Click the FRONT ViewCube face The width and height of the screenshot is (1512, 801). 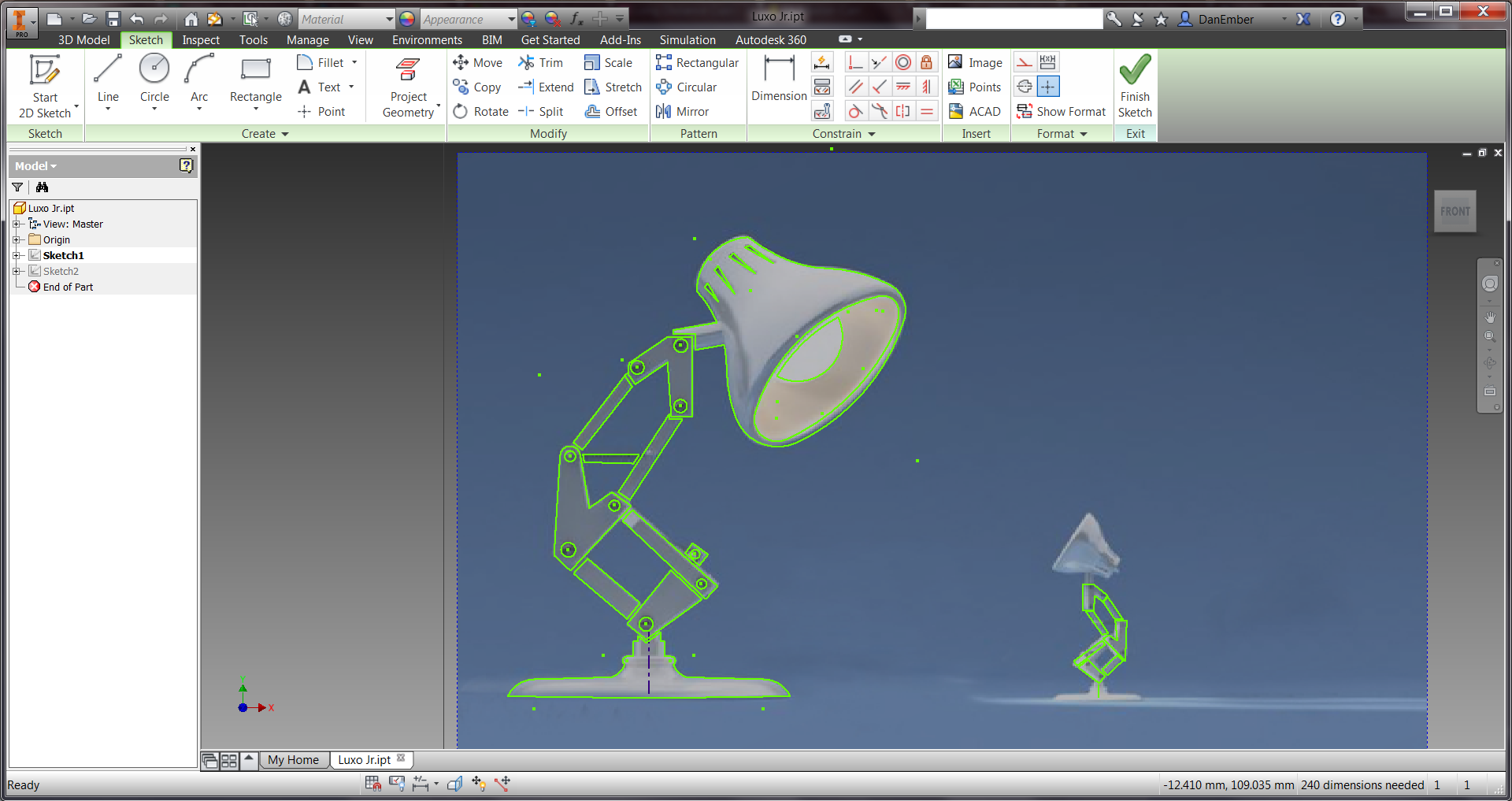pyautogui.click(x=1455, y=211)
